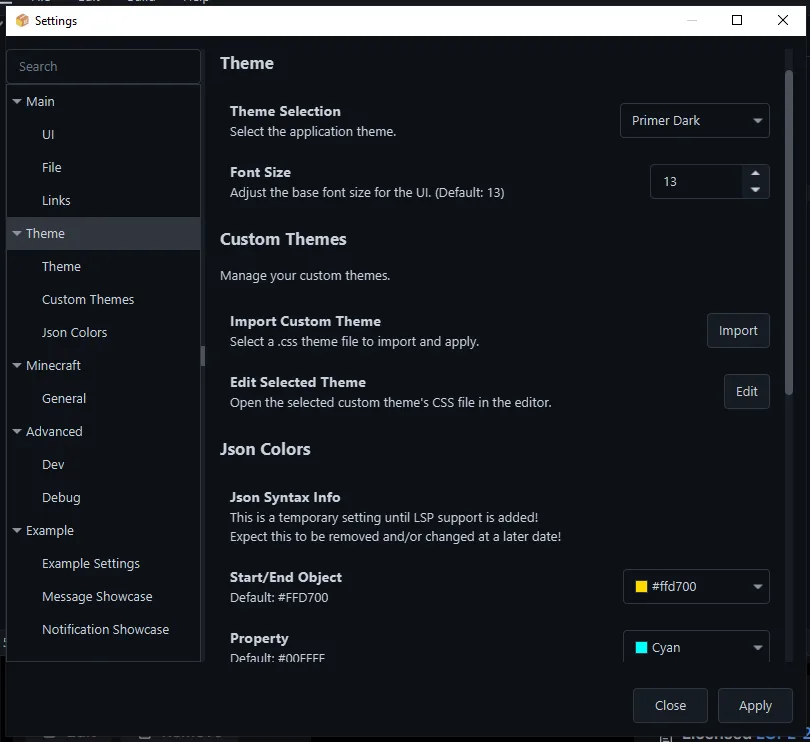Open the Debug settings page
Screen dimensions: 810x742
tap(61, 498)
